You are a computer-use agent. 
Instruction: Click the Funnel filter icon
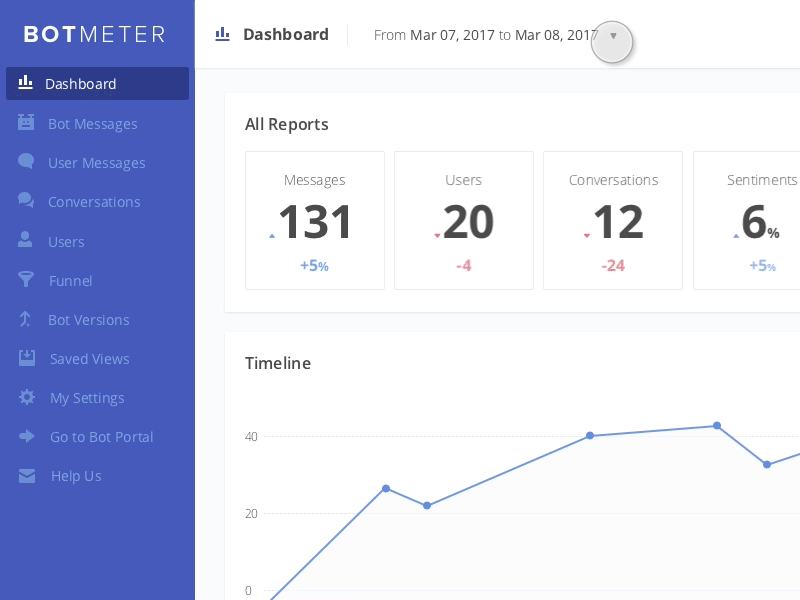(x=26, y=280)
